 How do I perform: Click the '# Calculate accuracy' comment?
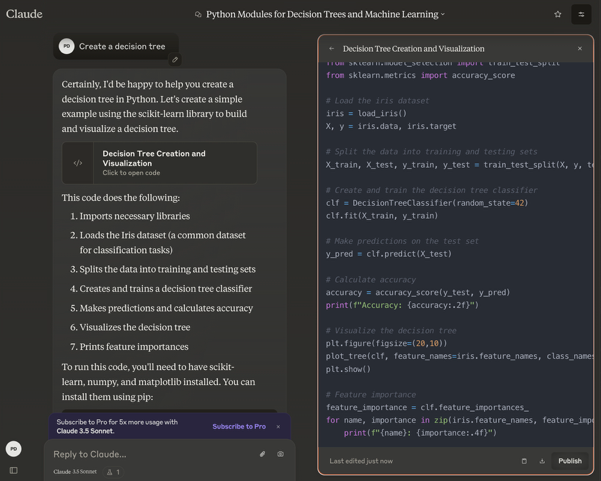371,280
